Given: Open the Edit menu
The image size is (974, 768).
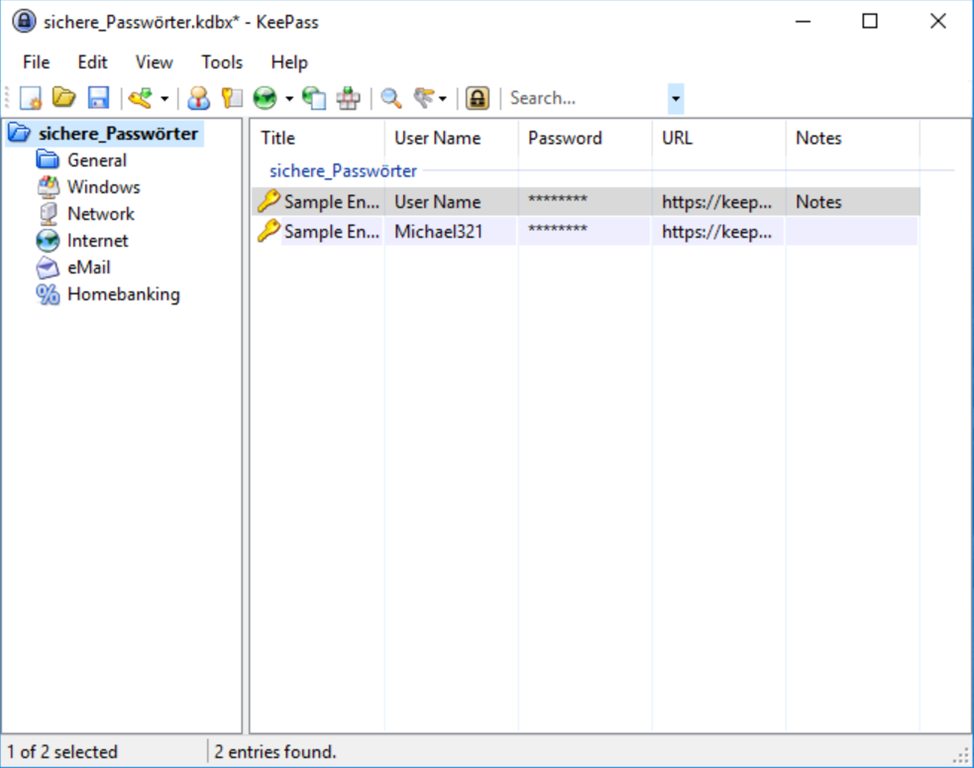Looking at the screenshot, I should click(x=92, y=62).
